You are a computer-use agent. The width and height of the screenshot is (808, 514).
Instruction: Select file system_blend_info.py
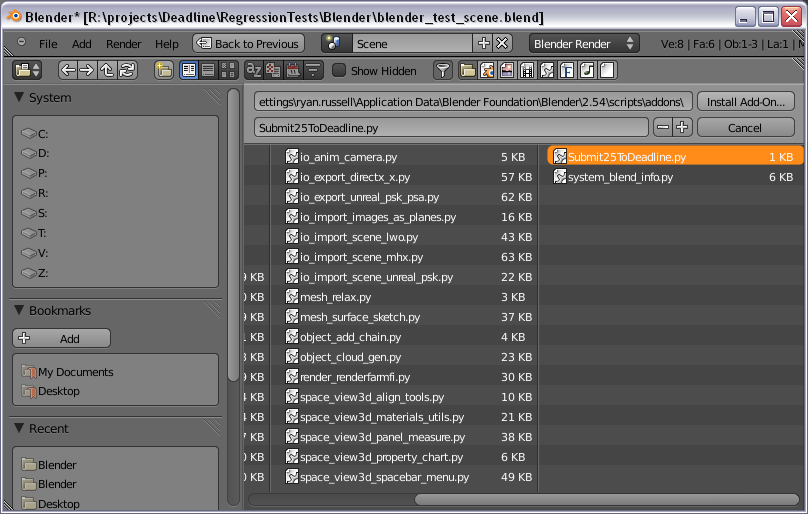coord(675,177)
